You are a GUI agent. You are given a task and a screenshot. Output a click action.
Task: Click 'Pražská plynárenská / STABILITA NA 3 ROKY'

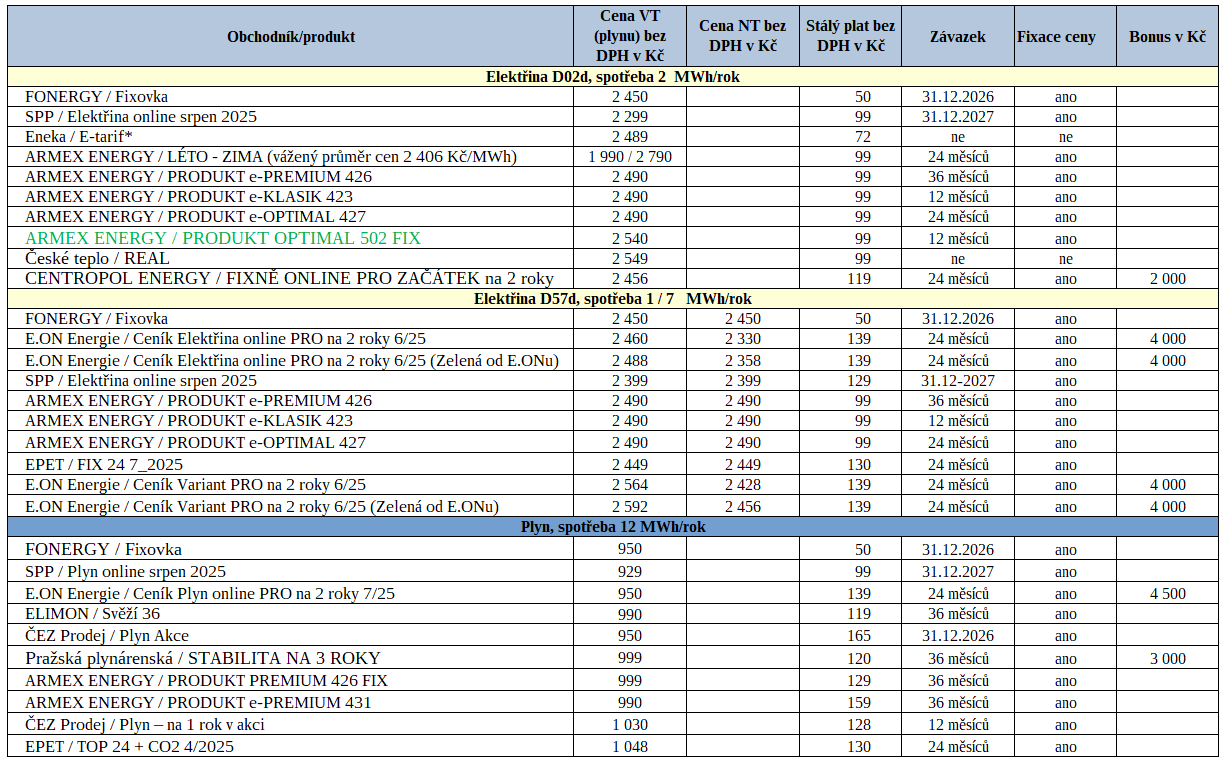(x=203, y=658)
